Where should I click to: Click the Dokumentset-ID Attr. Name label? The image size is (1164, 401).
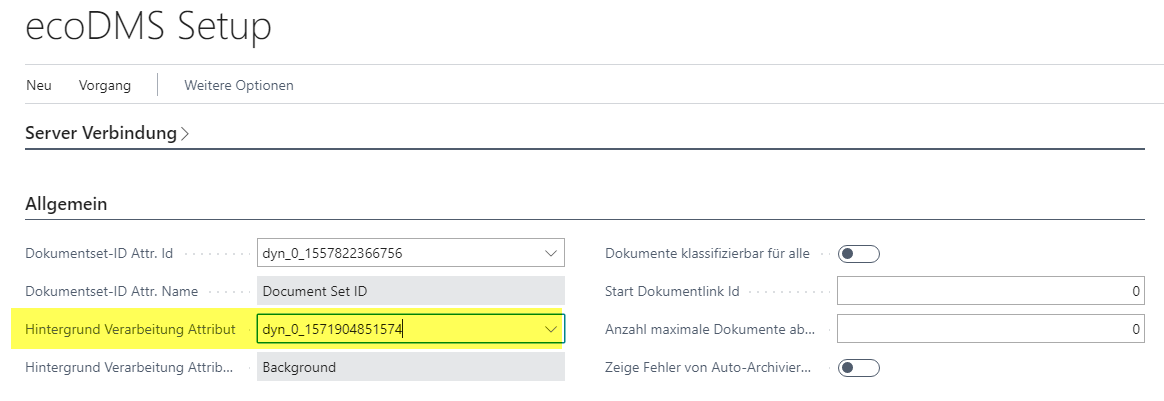[x=111, y=291]
